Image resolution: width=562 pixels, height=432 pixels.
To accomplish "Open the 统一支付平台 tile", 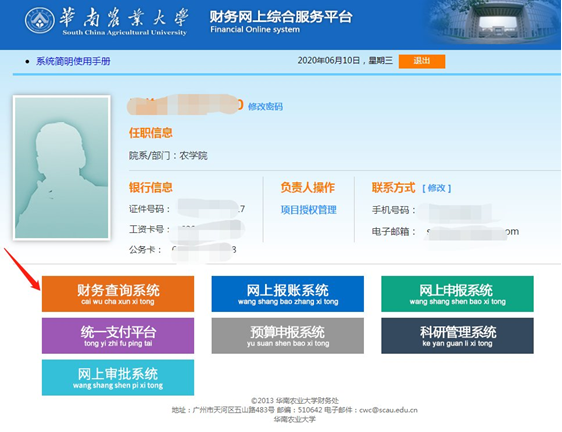I will (118, 336).
